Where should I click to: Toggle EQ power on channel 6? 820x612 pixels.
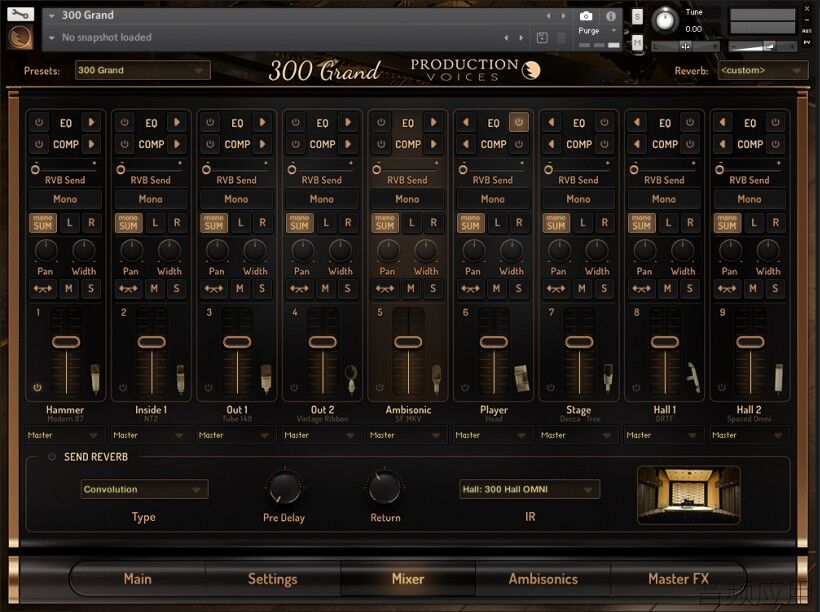(x=518, y=122)
